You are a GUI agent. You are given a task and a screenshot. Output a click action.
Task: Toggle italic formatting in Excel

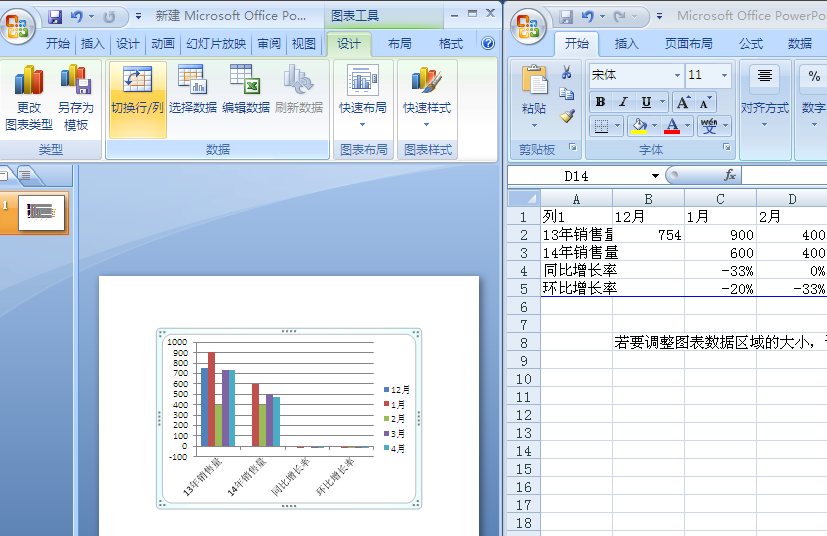[x=623, y=102]
